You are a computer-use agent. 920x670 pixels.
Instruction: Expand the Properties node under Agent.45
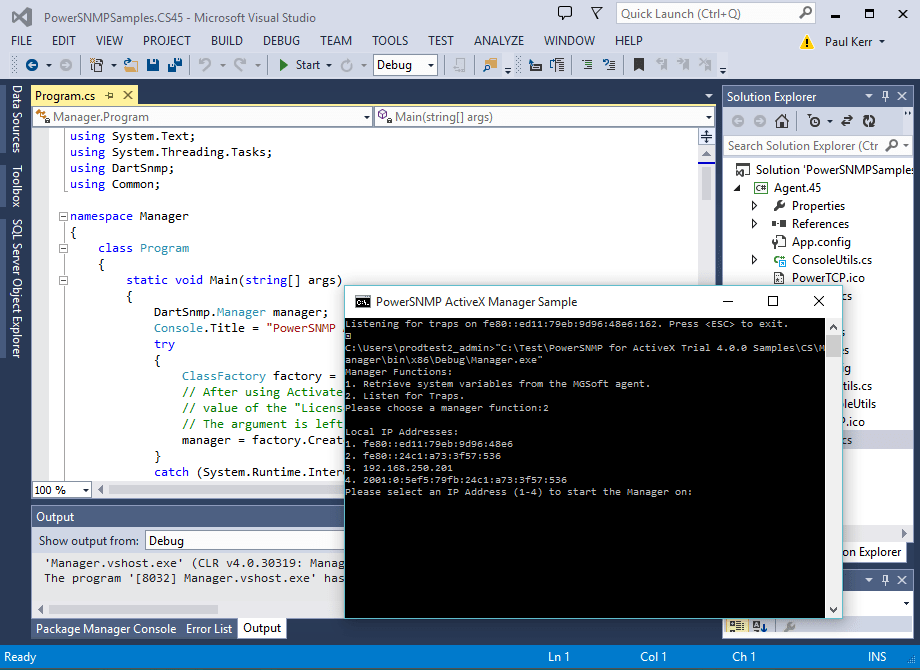click(x=755, y=206)
